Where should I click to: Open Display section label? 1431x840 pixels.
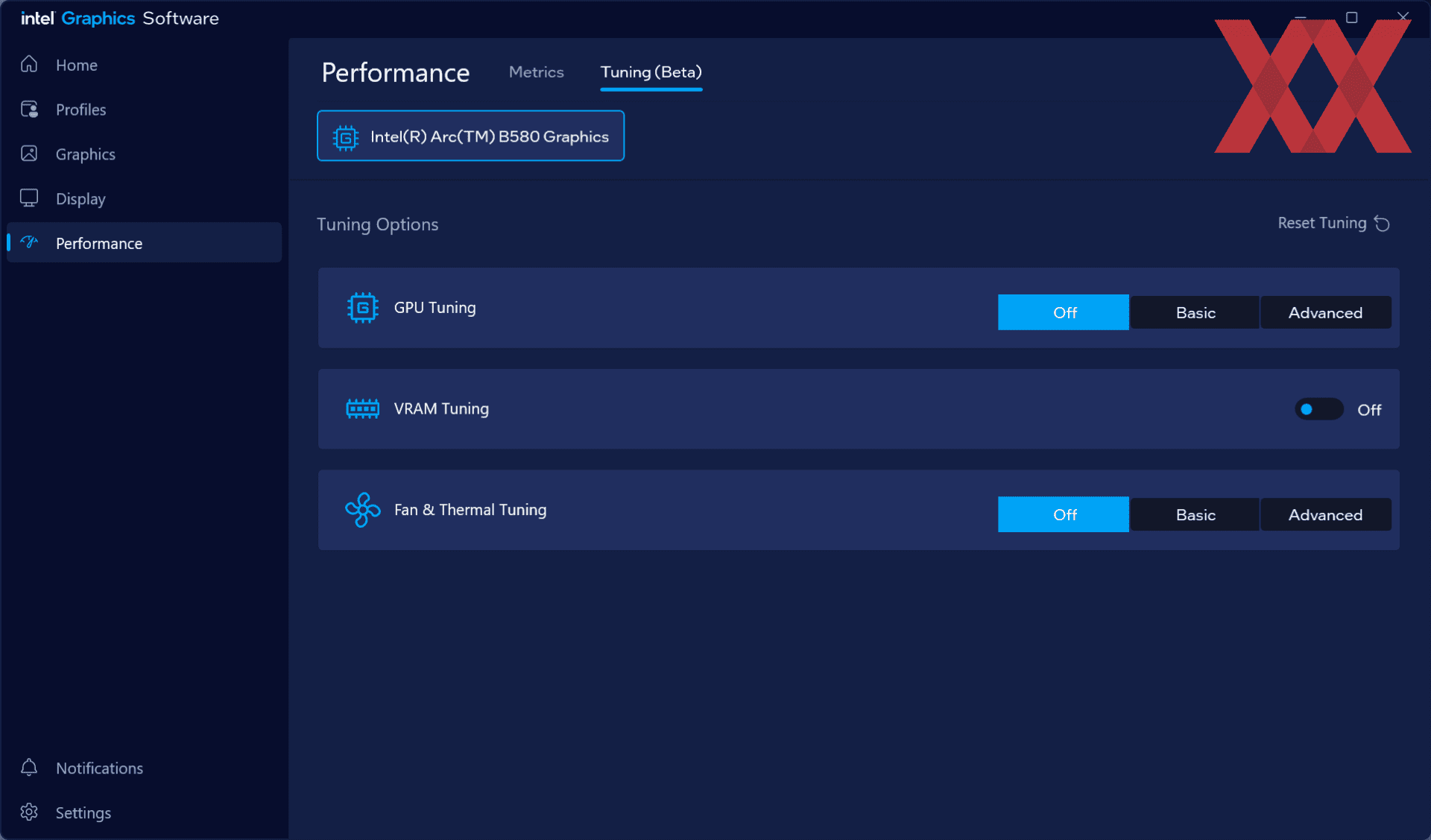click(x=80, y=199)
